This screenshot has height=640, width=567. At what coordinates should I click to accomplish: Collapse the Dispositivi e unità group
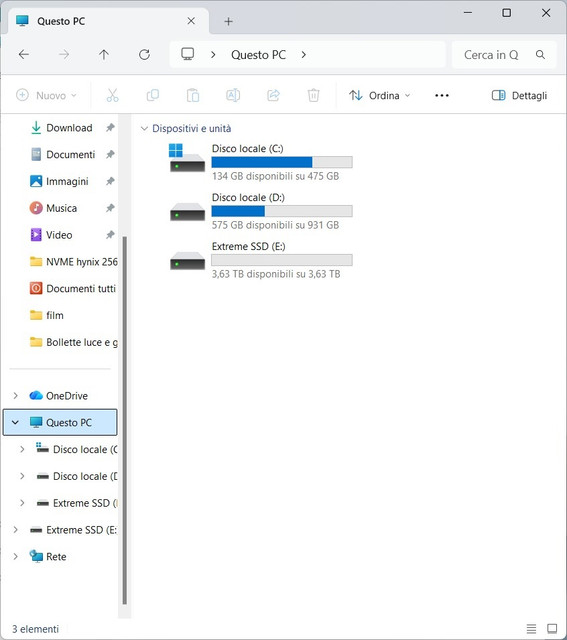click(x=144, y=129)
